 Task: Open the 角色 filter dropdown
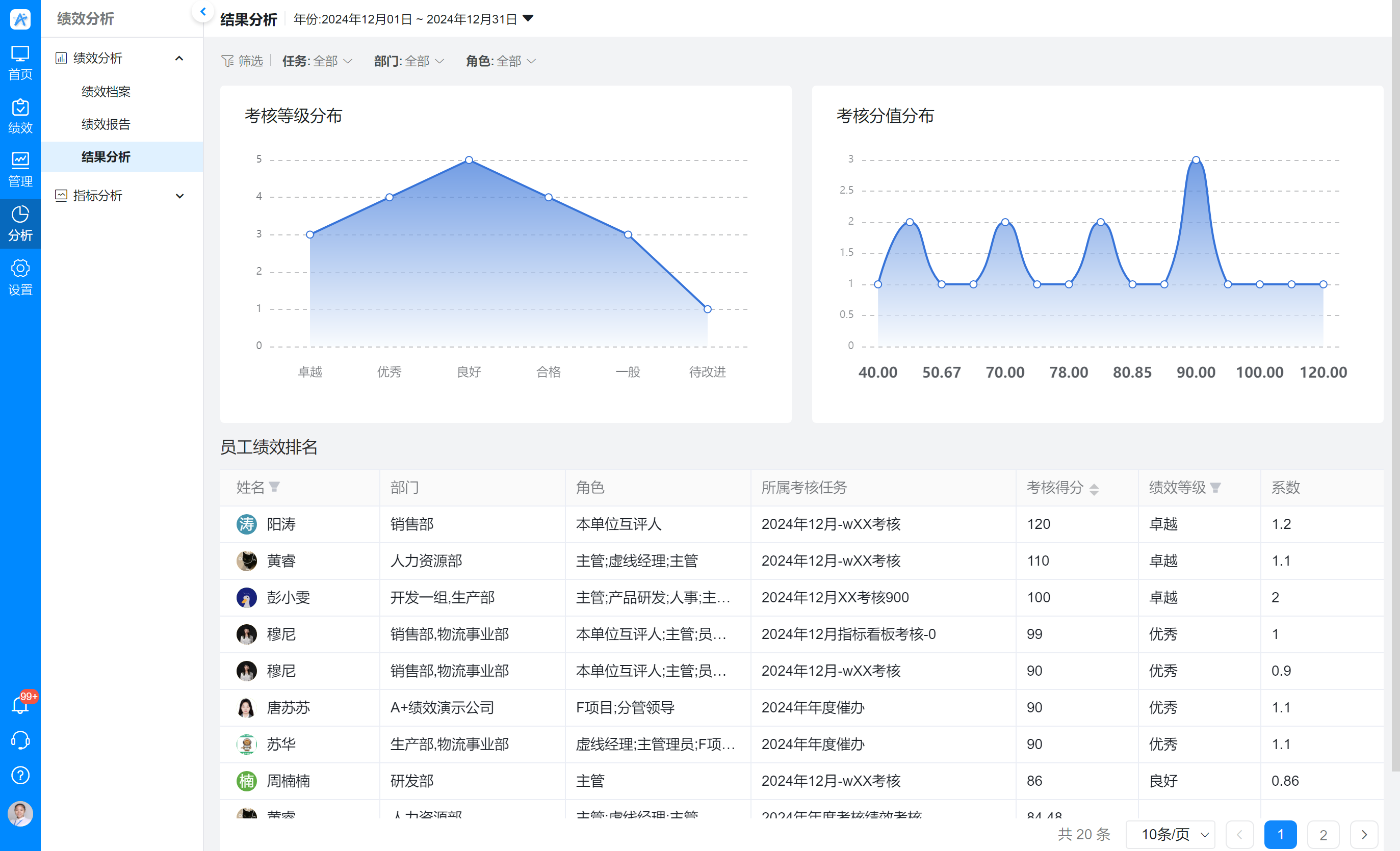coord(501,61)
